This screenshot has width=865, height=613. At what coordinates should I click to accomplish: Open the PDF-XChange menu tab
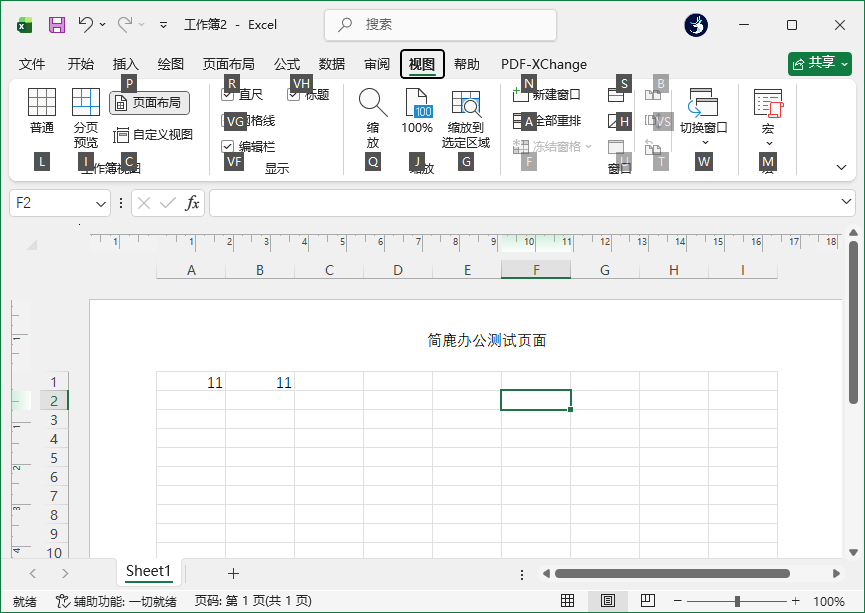point(543,63)
